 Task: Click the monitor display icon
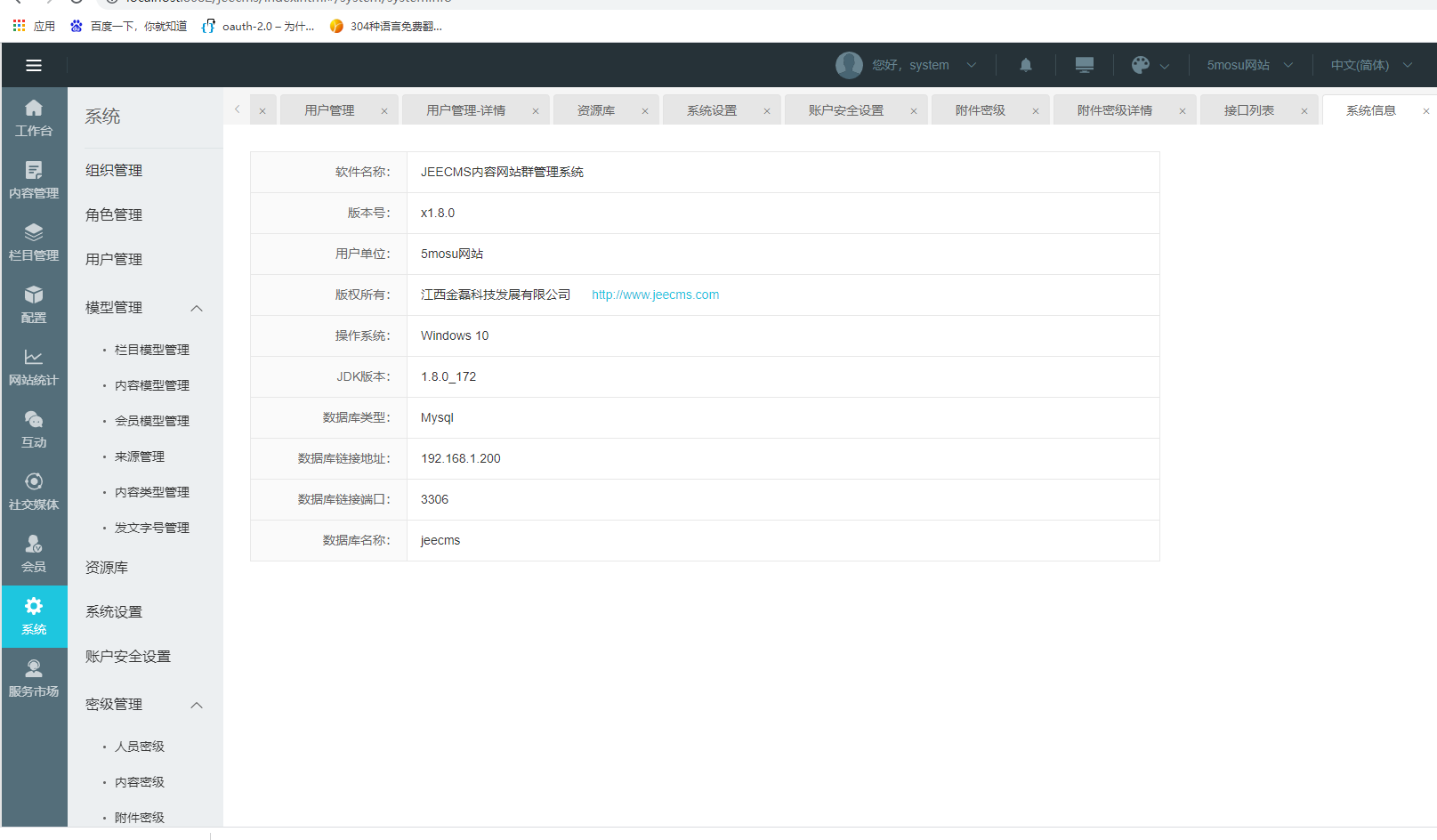1084,65
